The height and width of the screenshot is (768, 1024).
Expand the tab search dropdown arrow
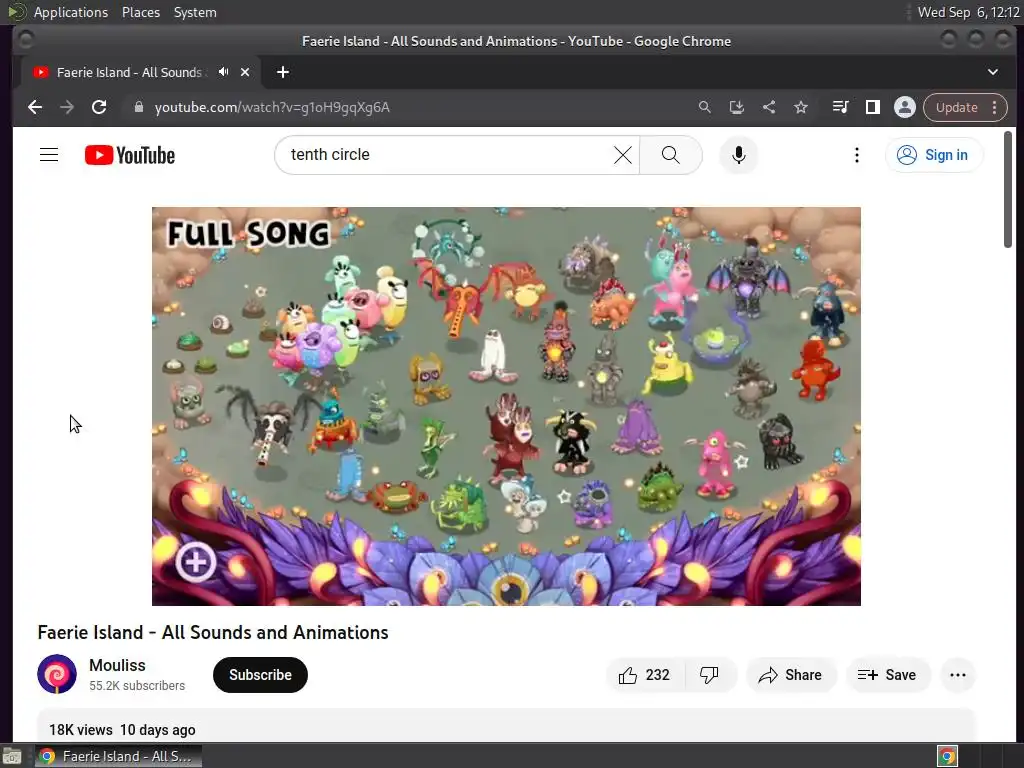click(x=993, y=72)
